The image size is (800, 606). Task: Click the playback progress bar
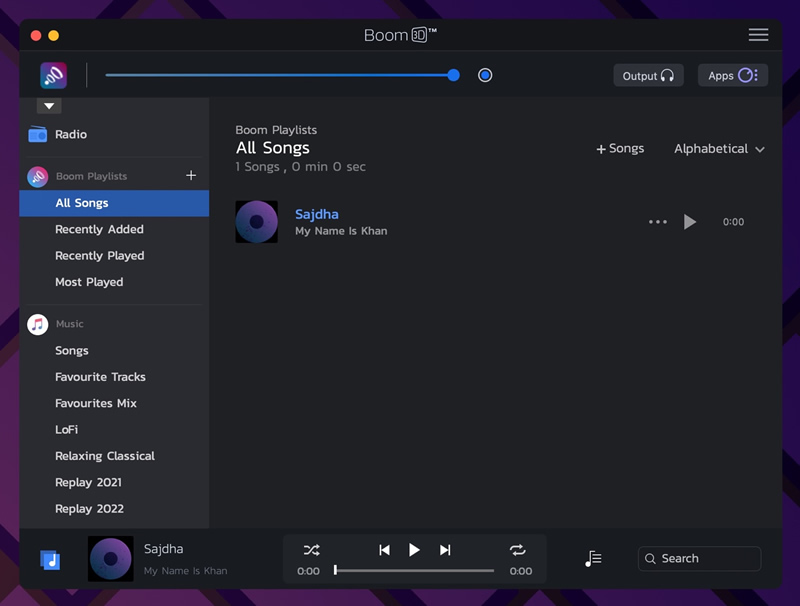point(414,570)
